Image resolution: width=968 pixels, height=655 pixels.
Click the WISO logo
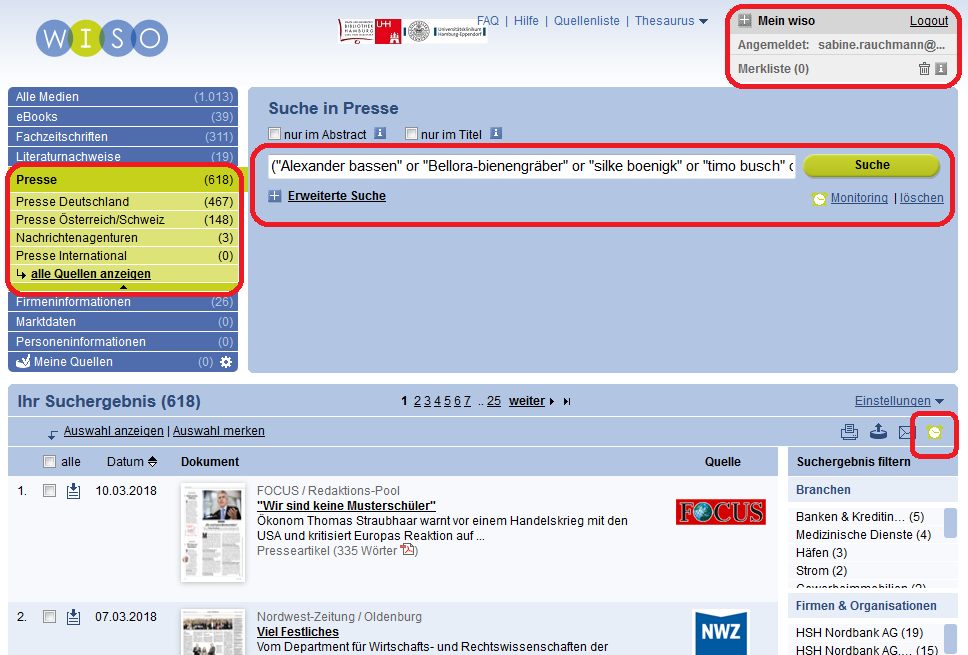102,38
